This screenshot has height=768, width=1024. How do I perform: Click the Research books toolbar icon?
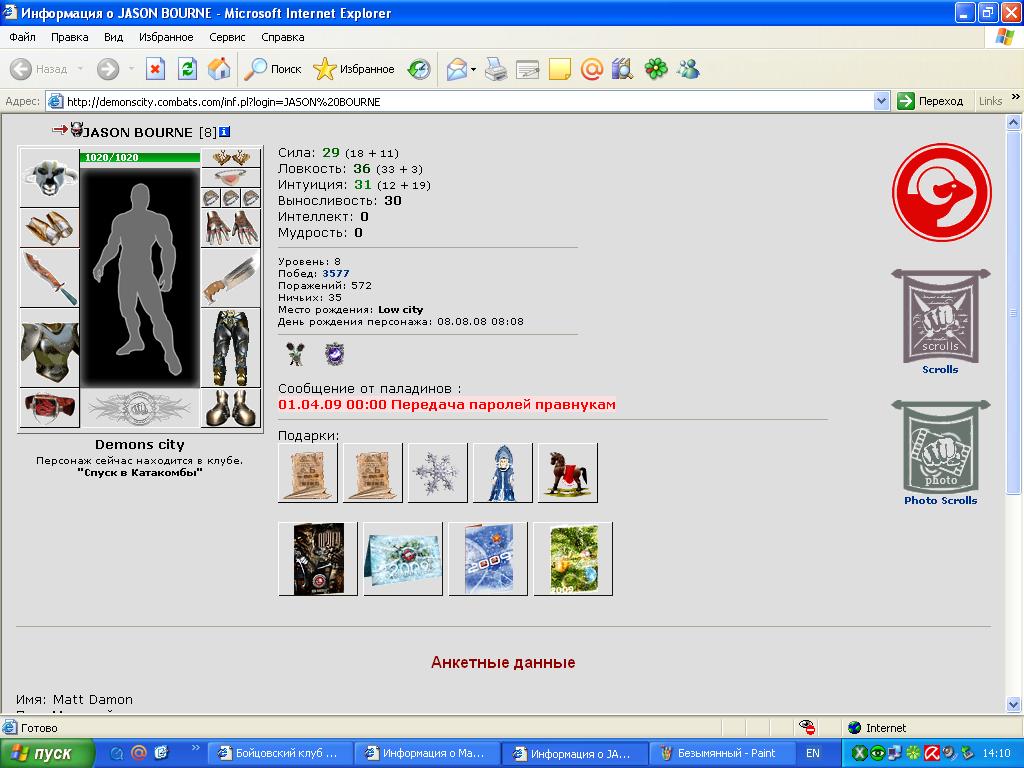[623, 69]
